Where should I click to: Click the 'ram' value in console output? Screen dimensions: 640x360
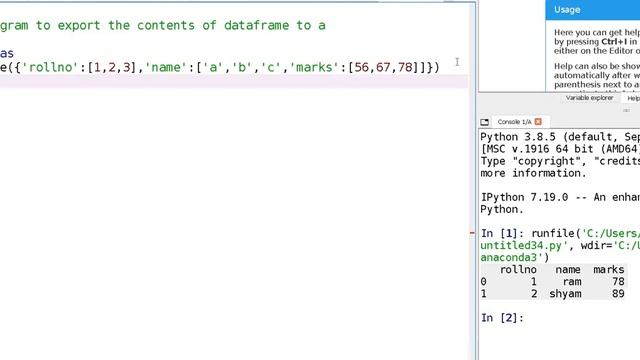tap(572, 282)
